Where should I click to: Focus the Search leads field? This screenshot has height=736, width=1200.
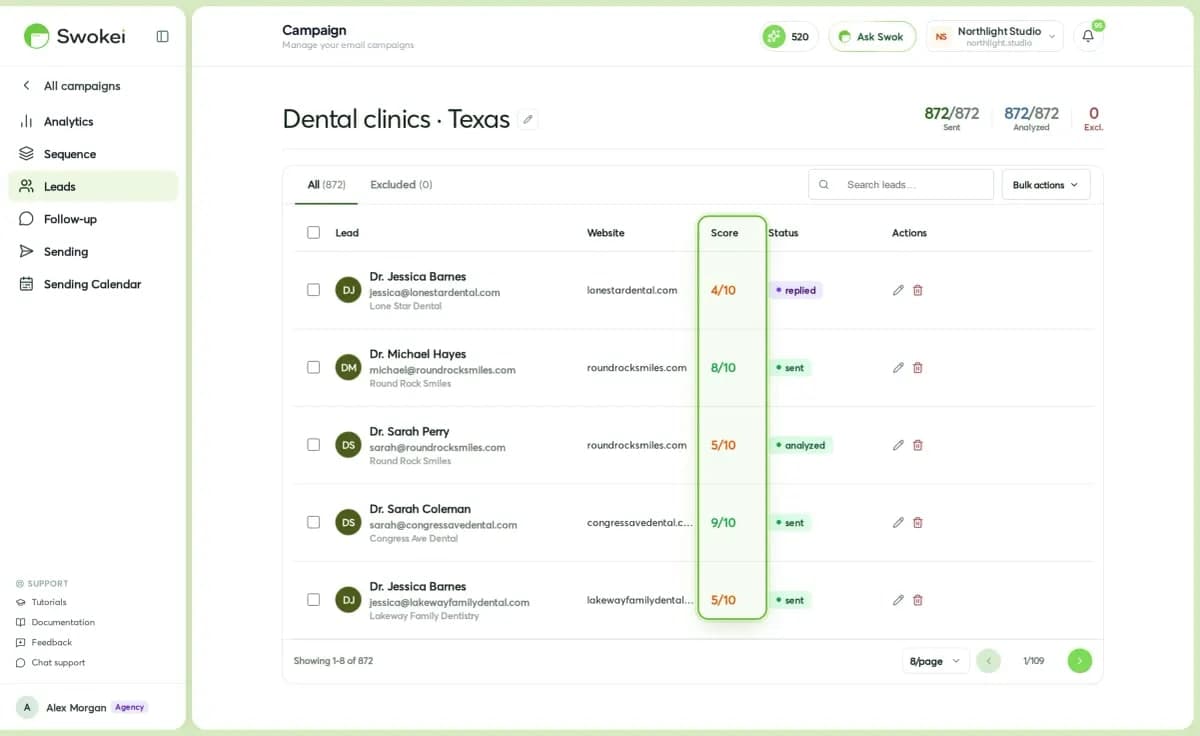pyautogui.click(x=901, y=185)
